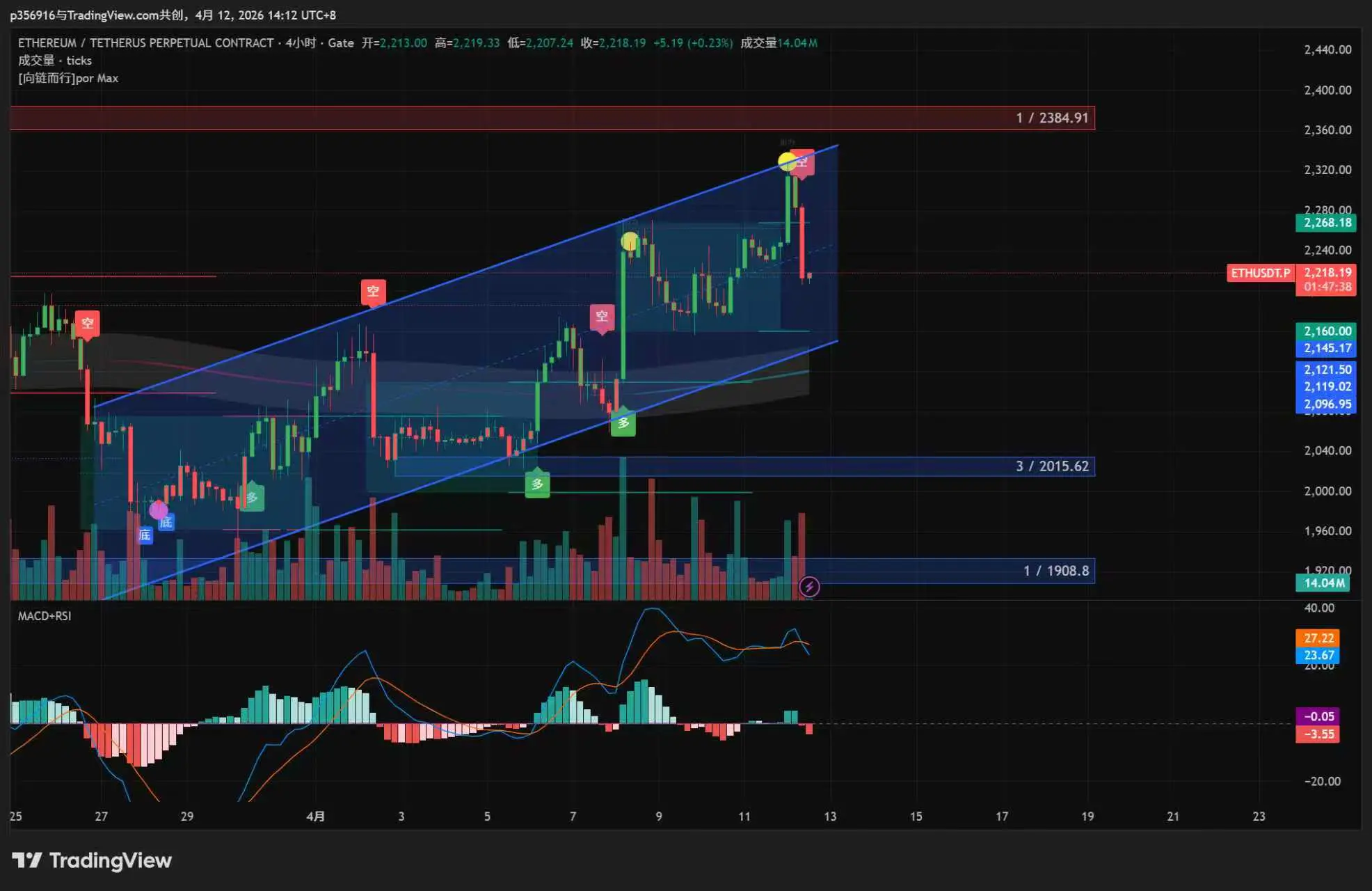Click the 3 / 2015.62 blue support zone label
The height and width of the screenshot is (891, 1372).
click(1051, 466)
